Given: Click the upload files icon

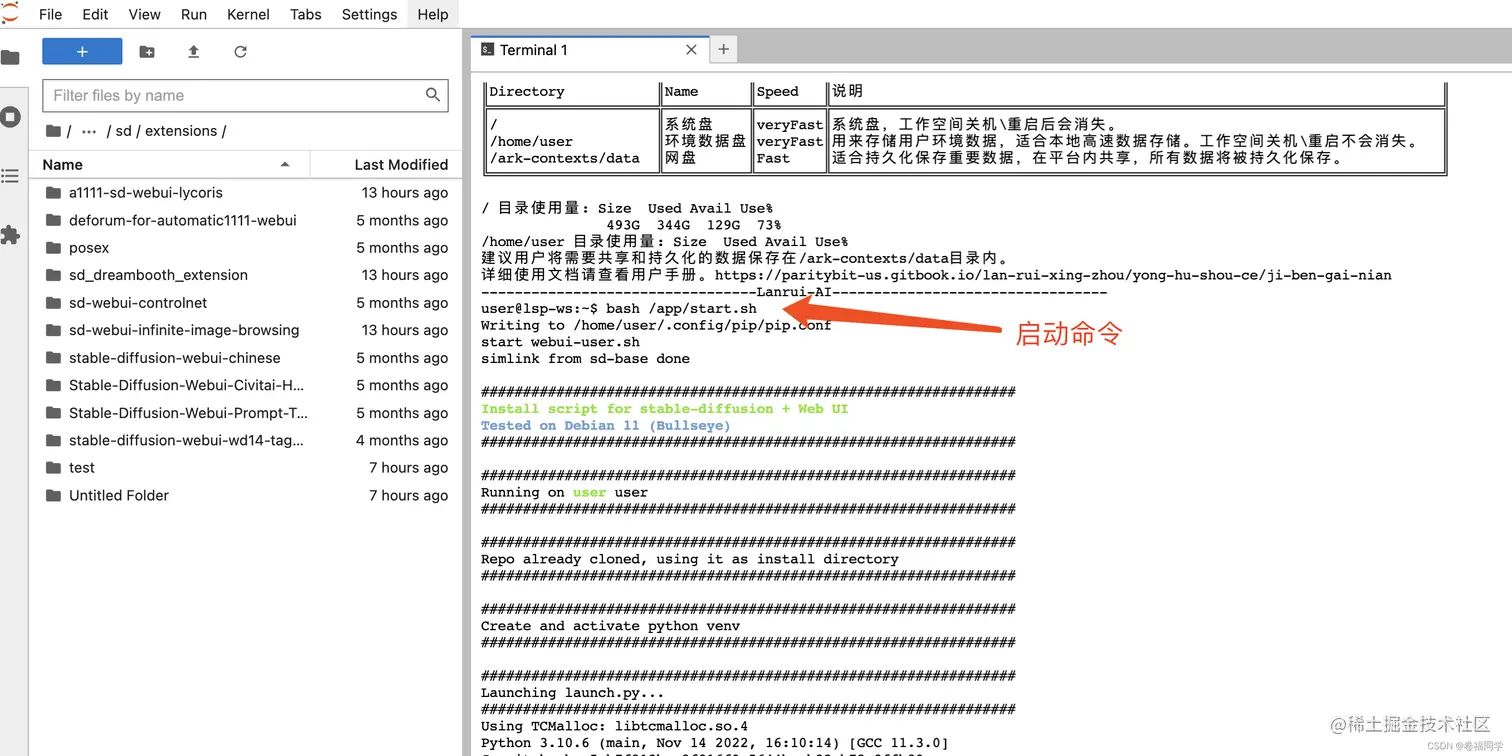Looking at the screenshot, I should coord(194,52).
